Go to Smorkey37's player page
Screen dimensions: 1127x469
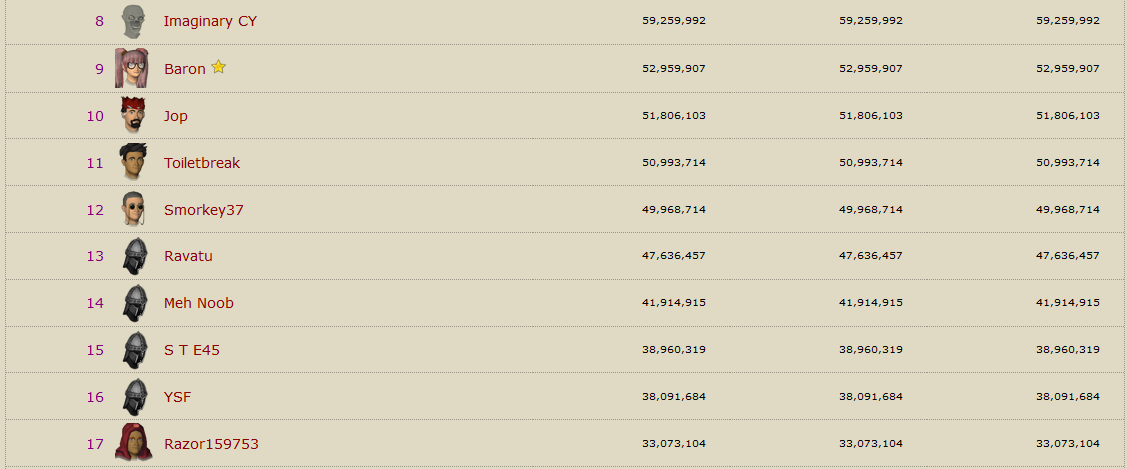[x=204, y=210]
